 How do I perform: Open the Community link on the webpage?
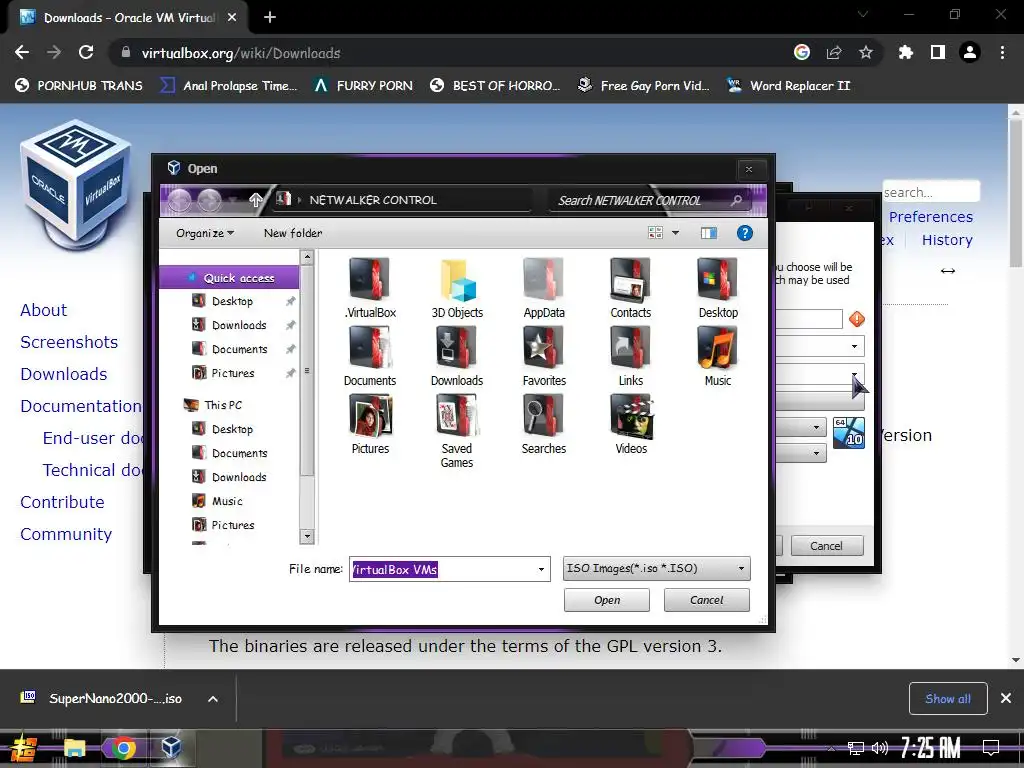click(x=66, y=534)
